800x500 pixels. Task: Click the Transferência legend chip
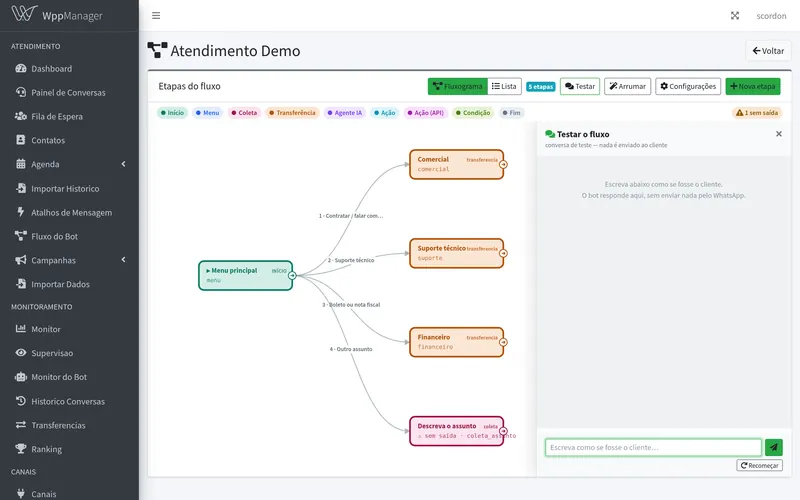click(292, 113)
